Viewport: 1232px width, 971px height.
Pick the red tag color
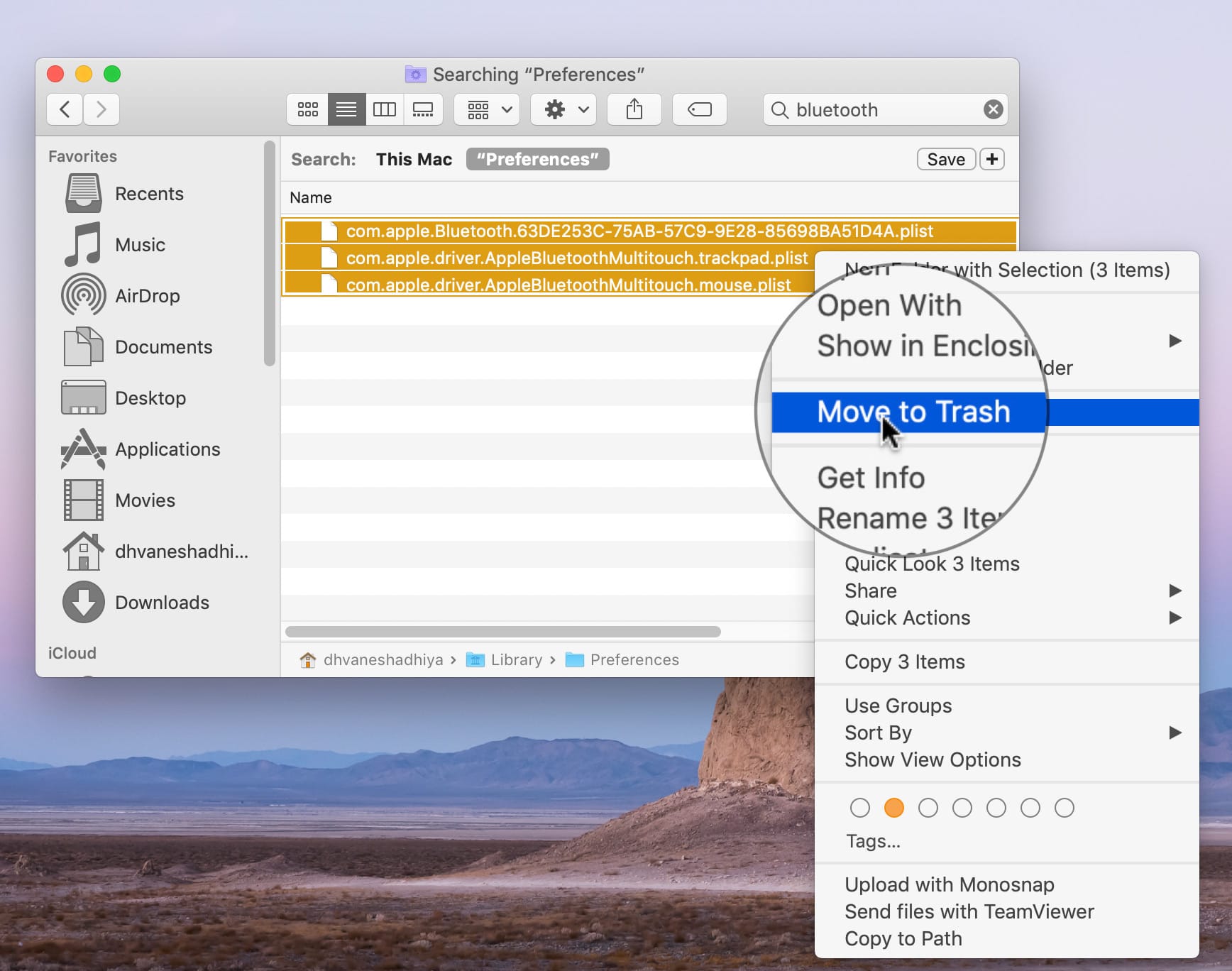tap(859, 807)
